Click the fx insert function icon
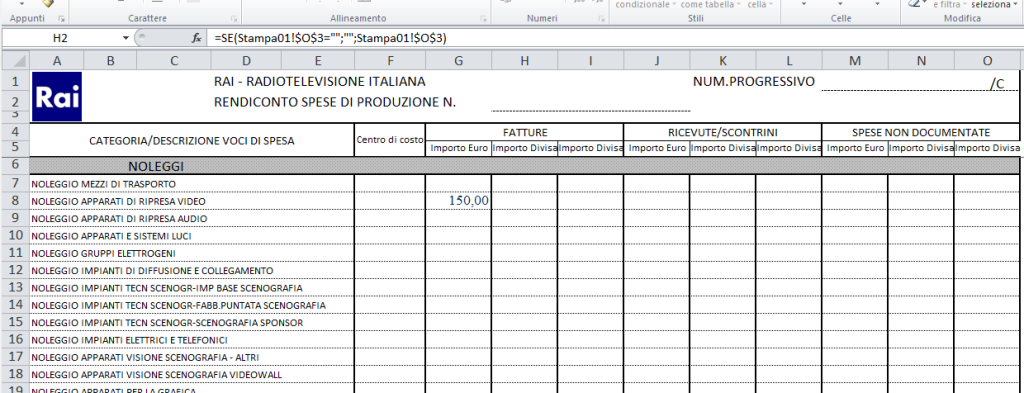This screenshot has height=393, width=1024. [x=195, y=39]
